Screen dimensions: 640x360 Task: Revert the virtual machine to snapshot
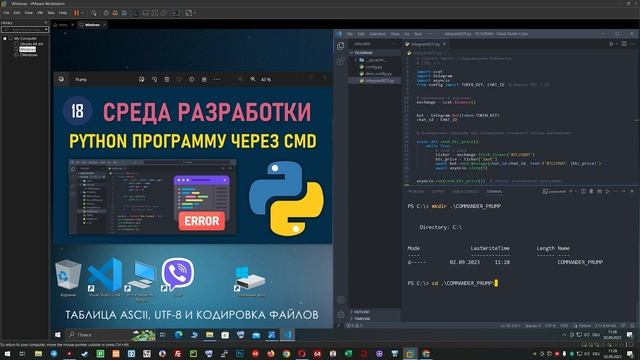click(115, 13)
